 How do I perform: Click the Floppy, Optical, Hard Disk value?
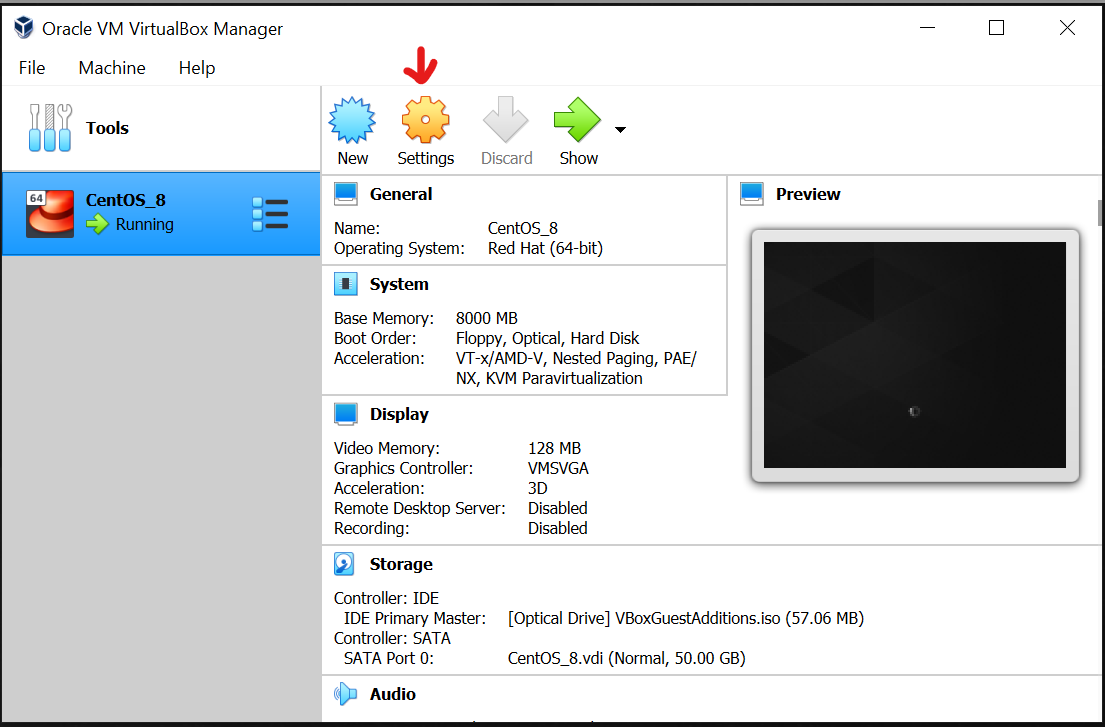coord(548,338)
